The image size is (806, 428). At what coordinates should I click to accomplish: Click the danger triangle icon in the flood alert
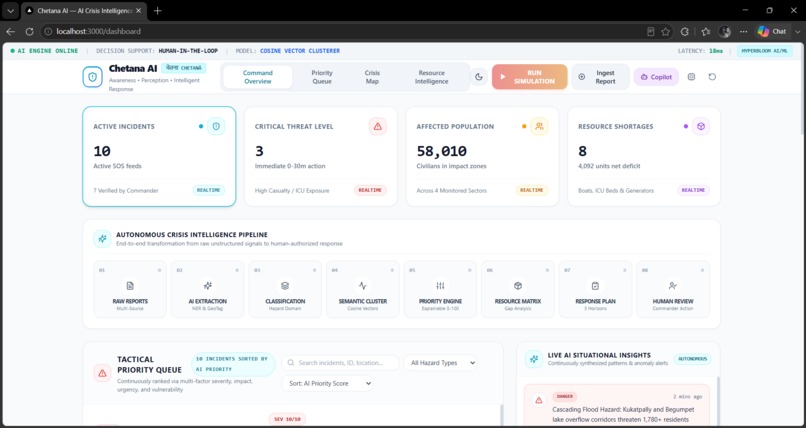tap(539, 400)
